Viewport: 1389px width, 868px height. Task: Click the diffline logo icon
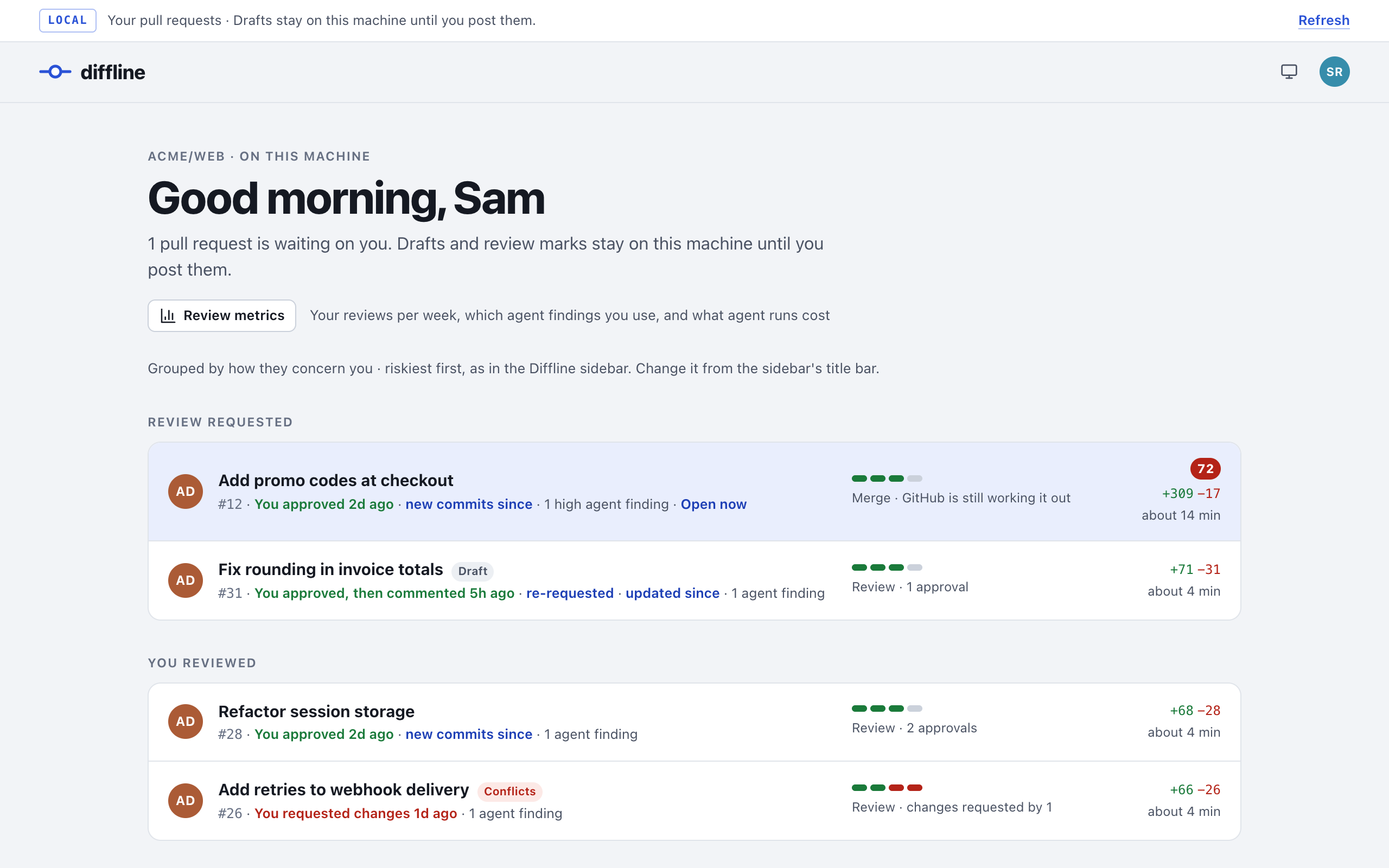[55, 72]
